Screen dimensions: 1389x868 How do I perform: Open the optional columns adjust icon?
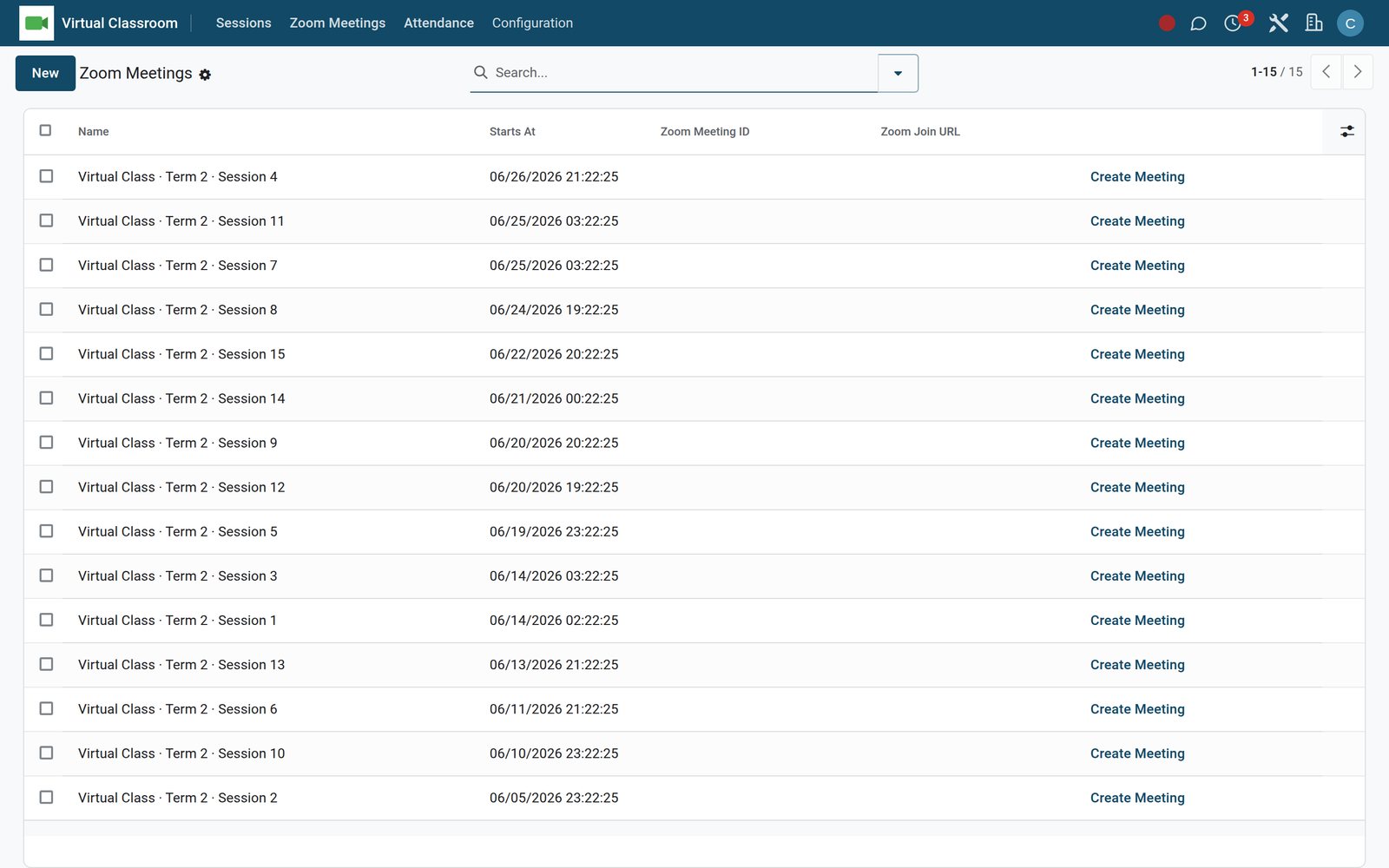click(x=1346, y=131)
